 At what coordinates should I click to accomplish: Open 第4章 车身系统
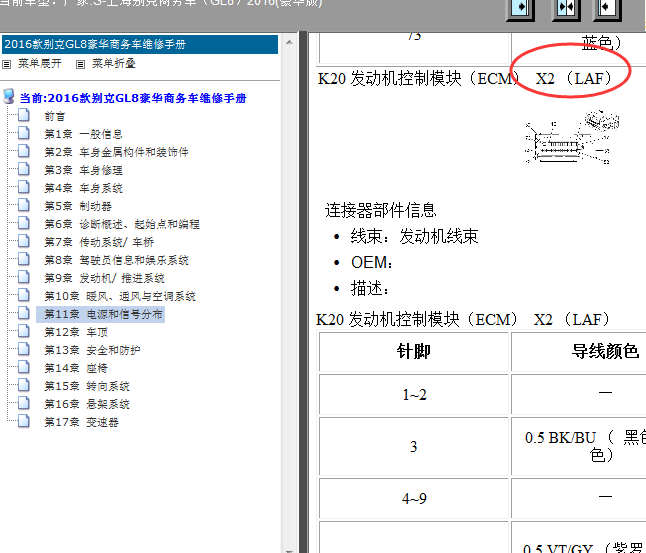pyautogui.click(x=84, y=188)
